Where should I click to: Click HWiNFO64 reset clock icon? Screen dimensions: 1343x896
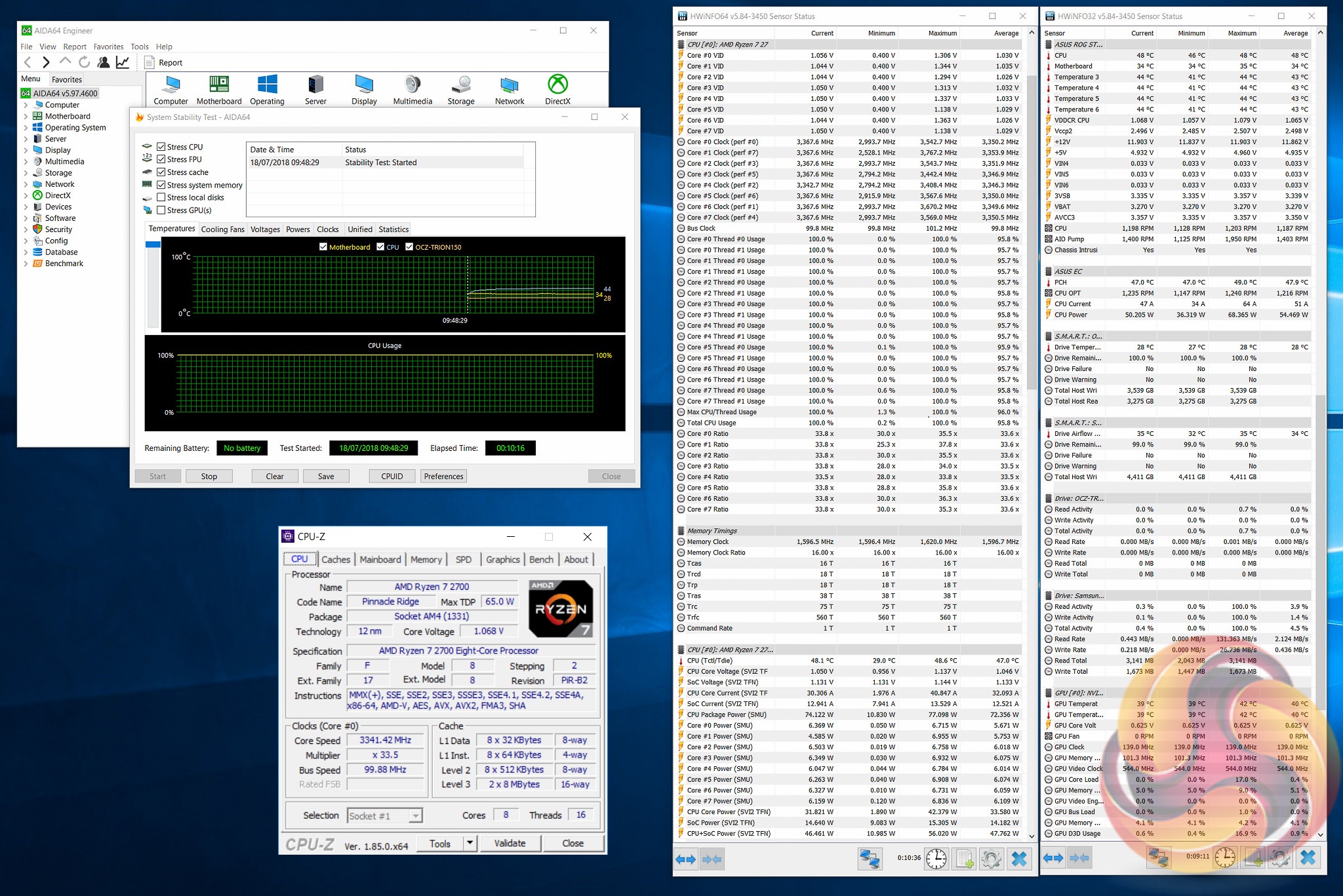(936, 859)
